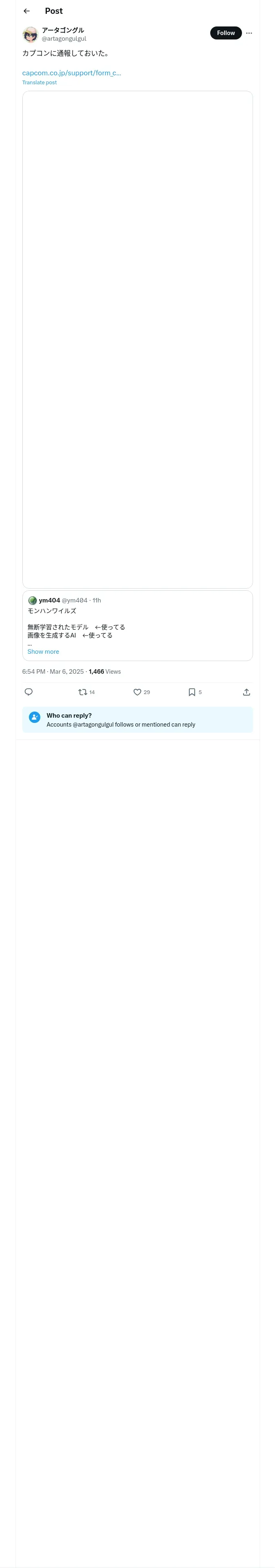
Task: Click the アータゴングル display name
Action: pyautogui.click(x=63, y=30)
